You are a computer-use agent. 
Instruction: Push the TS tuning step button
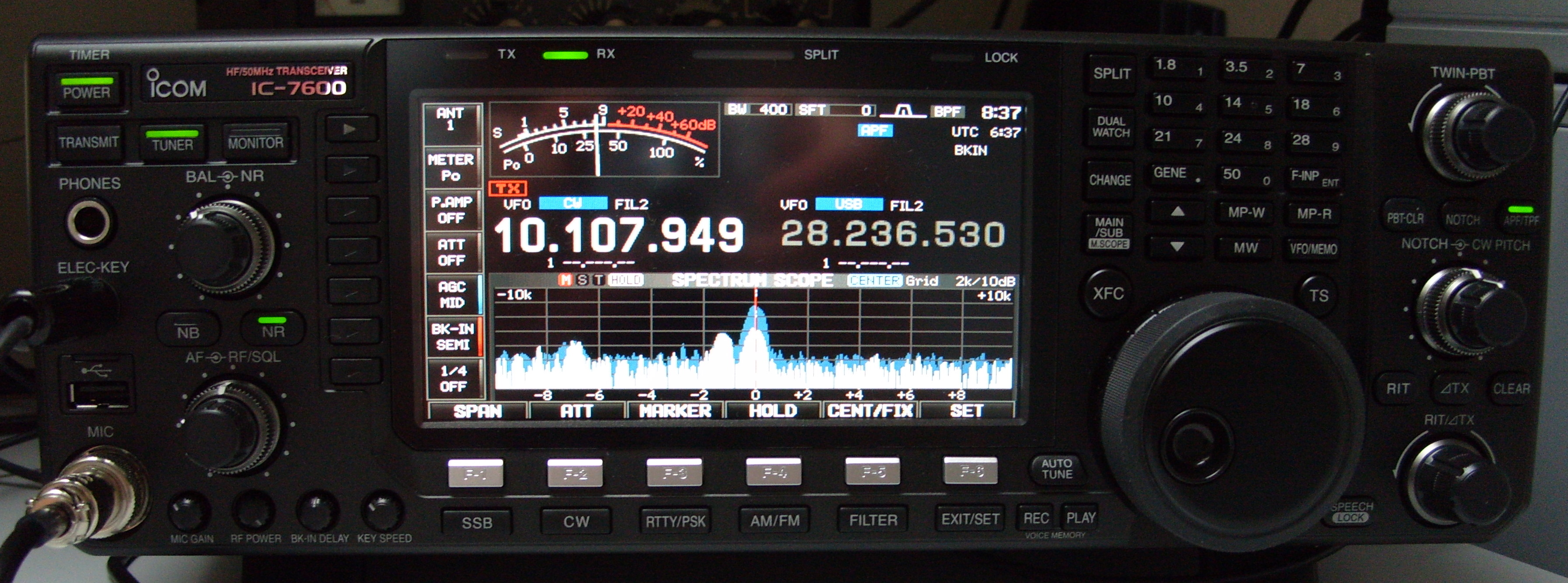click(x=1318, y=296)
